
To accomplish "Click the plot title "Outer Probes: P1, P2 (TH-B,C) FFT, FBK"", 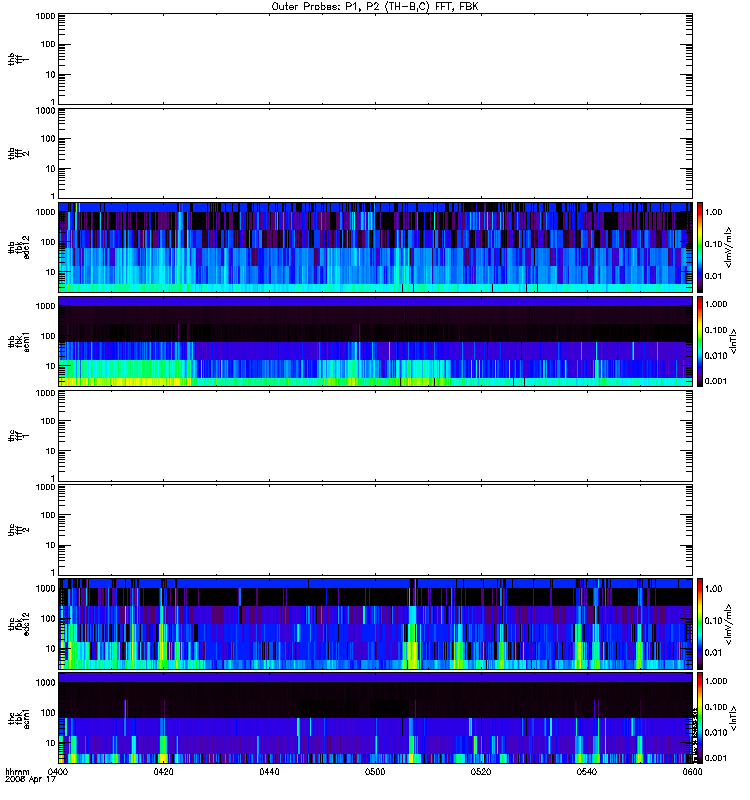I will [375, 7].
